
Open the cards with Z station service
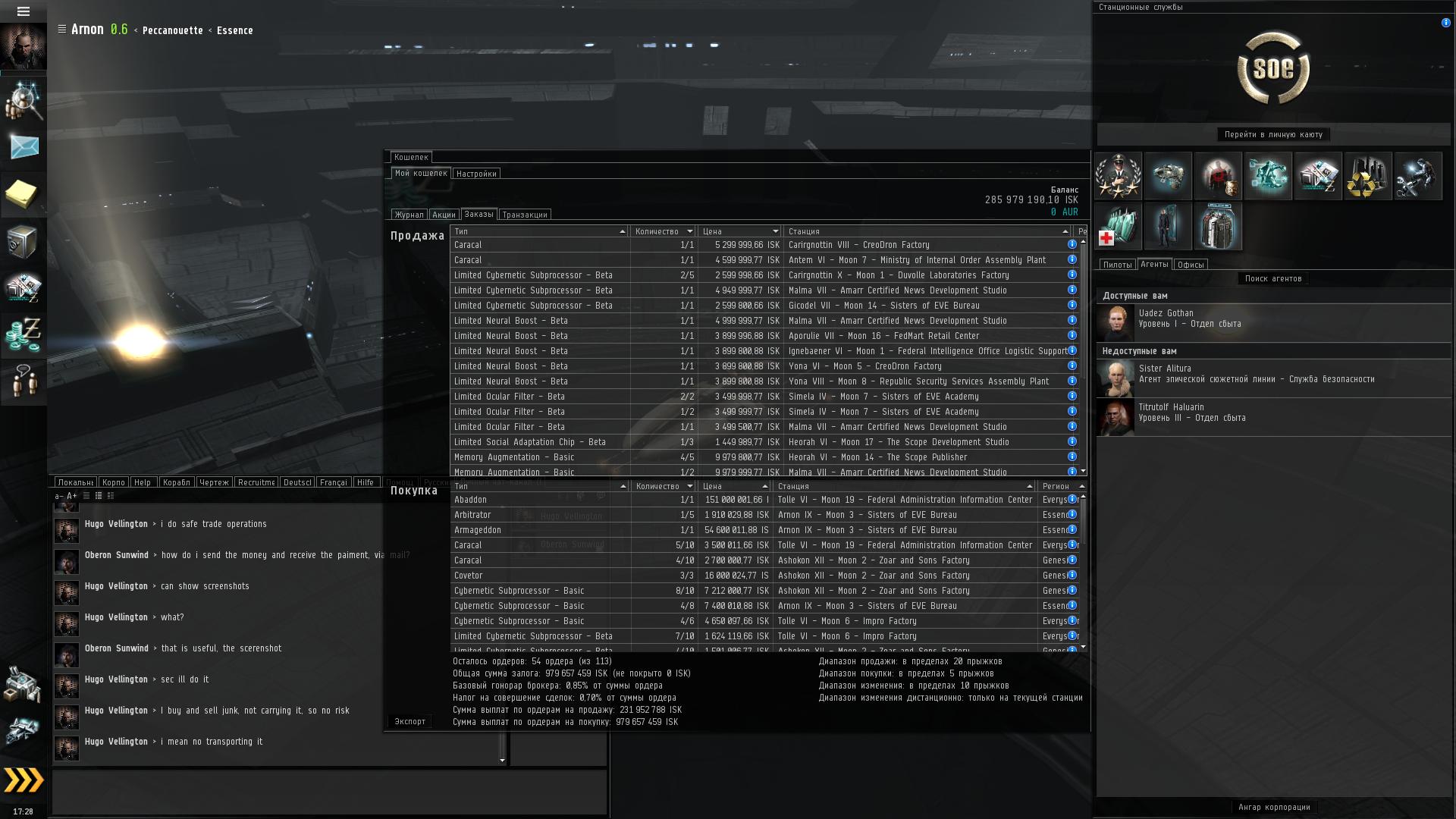1318,176
